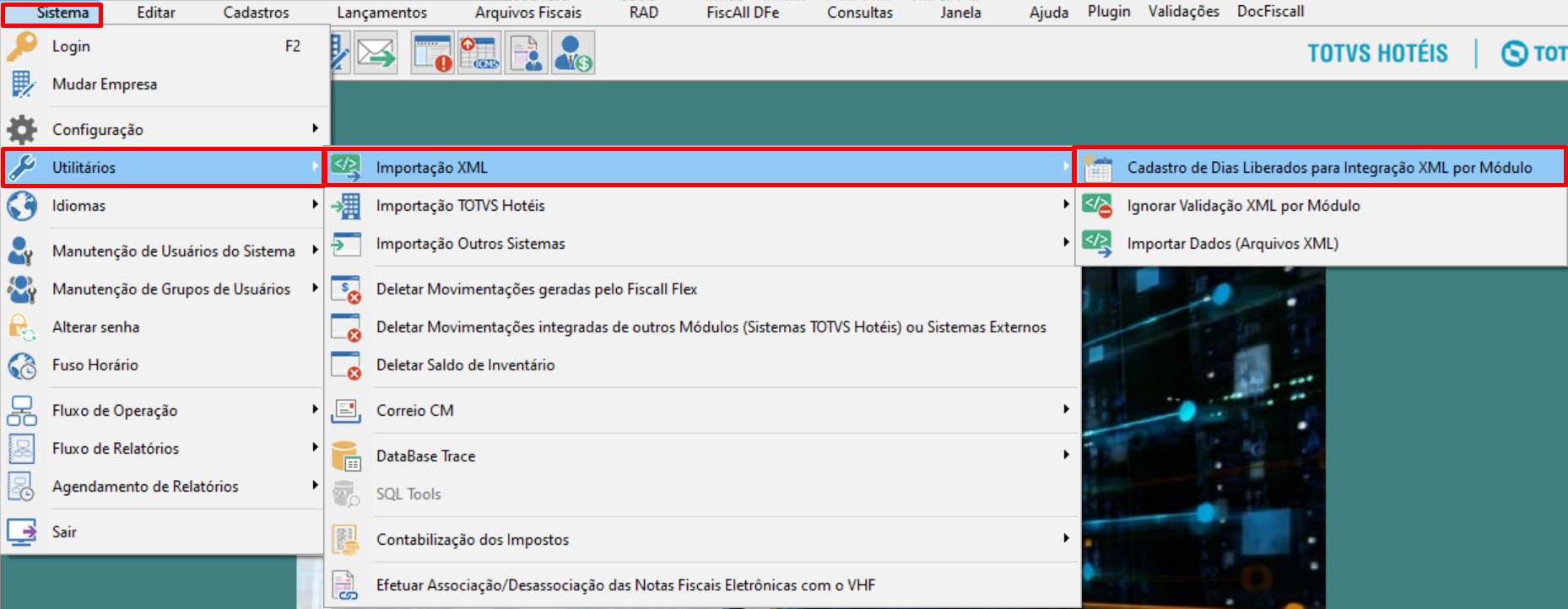Click the document with person toolbar icon
1568x609 pixels.
(x=526, y=53)
